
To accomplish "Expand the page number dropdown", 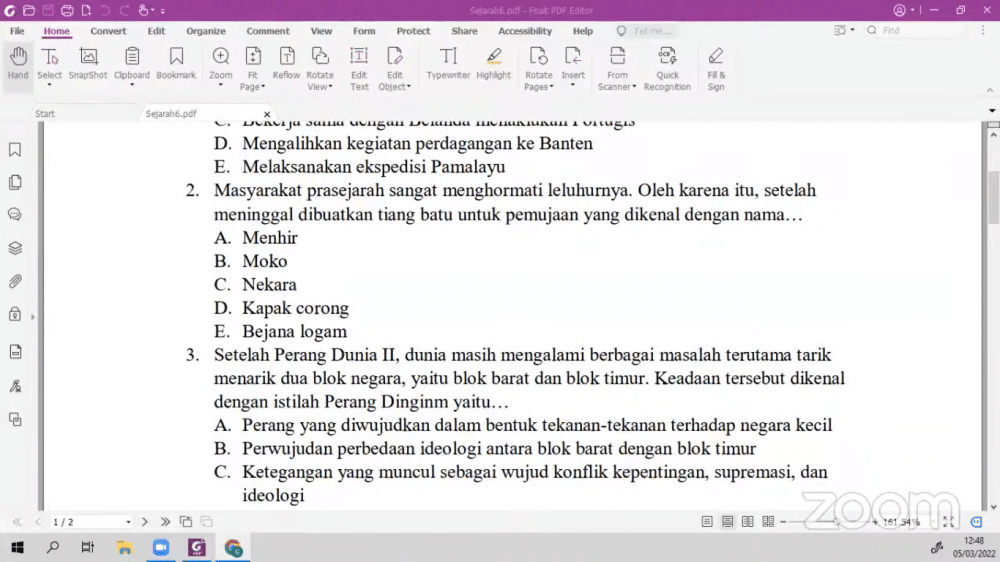I will pyautogui.click(x=128, y=522).
